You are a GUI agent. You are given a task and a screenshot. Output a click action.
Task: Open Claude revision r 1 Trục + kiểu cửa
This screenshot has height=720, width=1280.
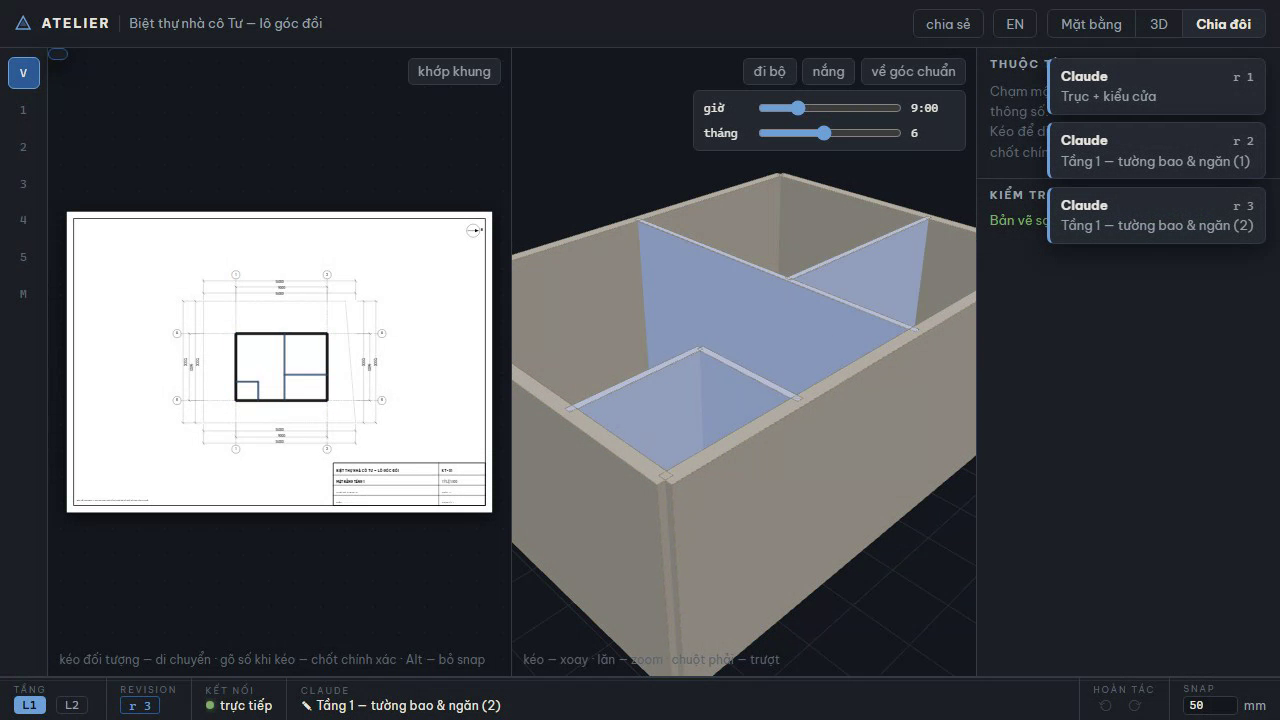[x=1156, y=86]
